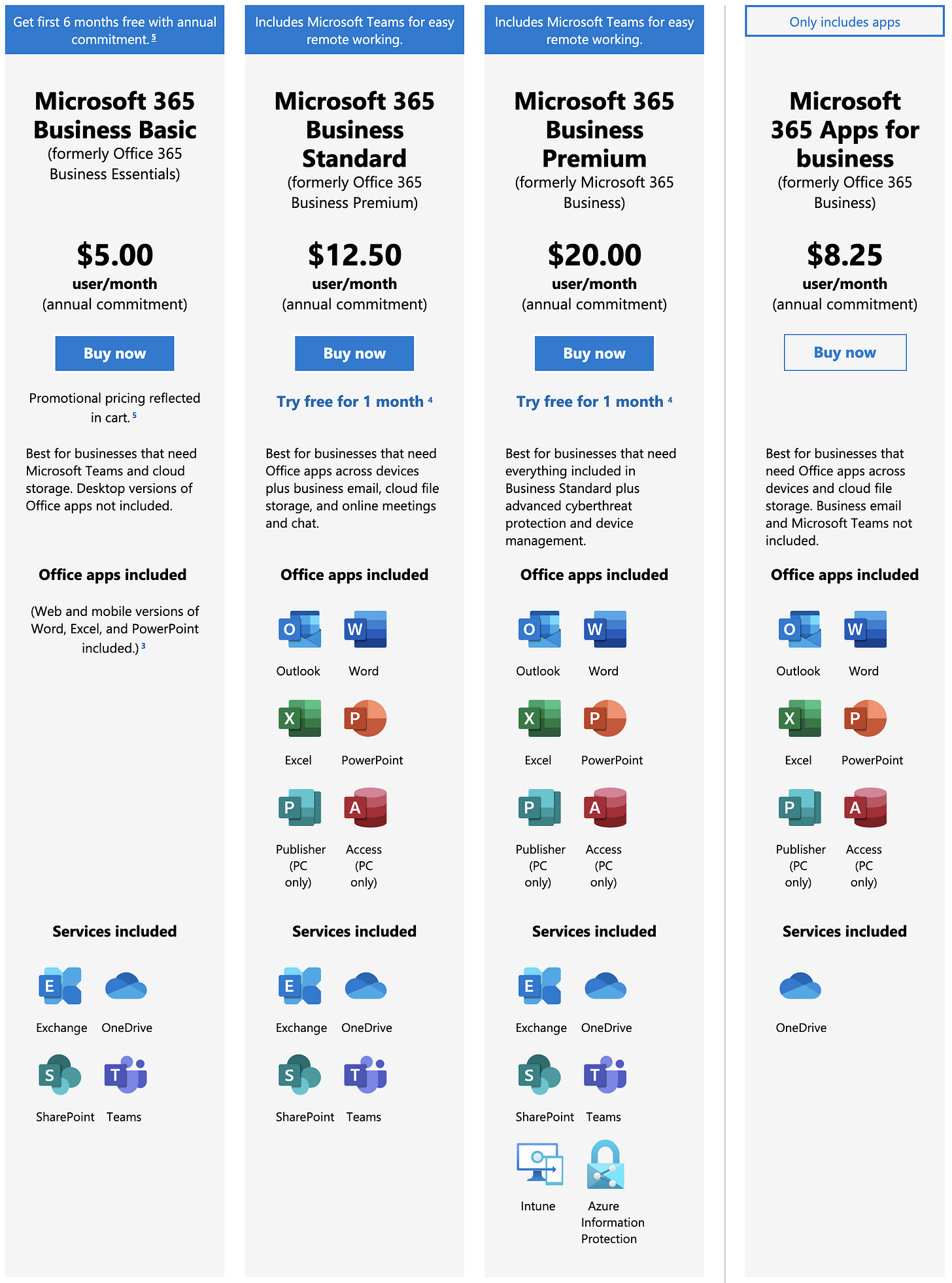Image resolution: width=952 pixels, height=1283 pixels.
Task: Click Buy now for Business Premium
Action: (594, 353)
